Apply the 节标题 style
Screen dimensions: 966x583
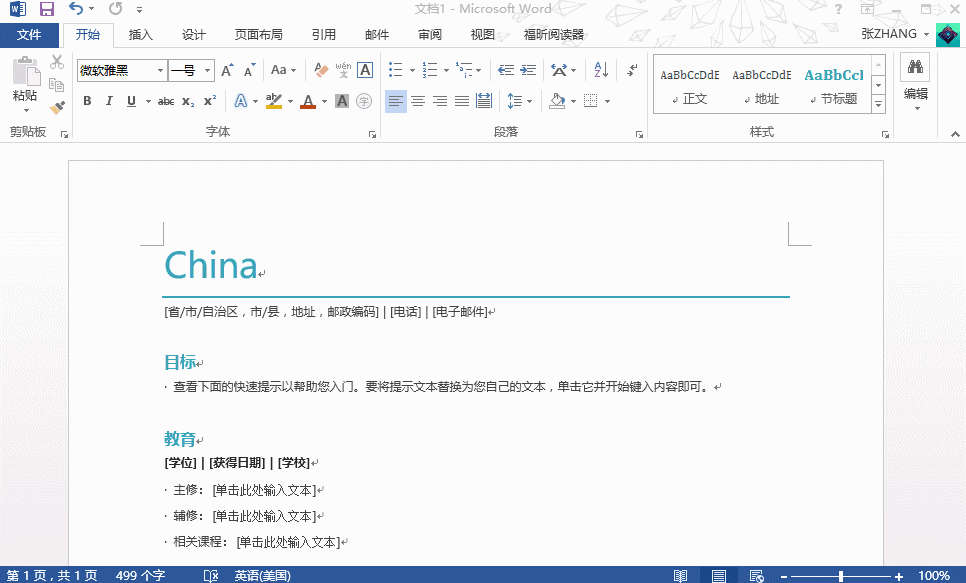pyautogui.click(x=834, y=85)
